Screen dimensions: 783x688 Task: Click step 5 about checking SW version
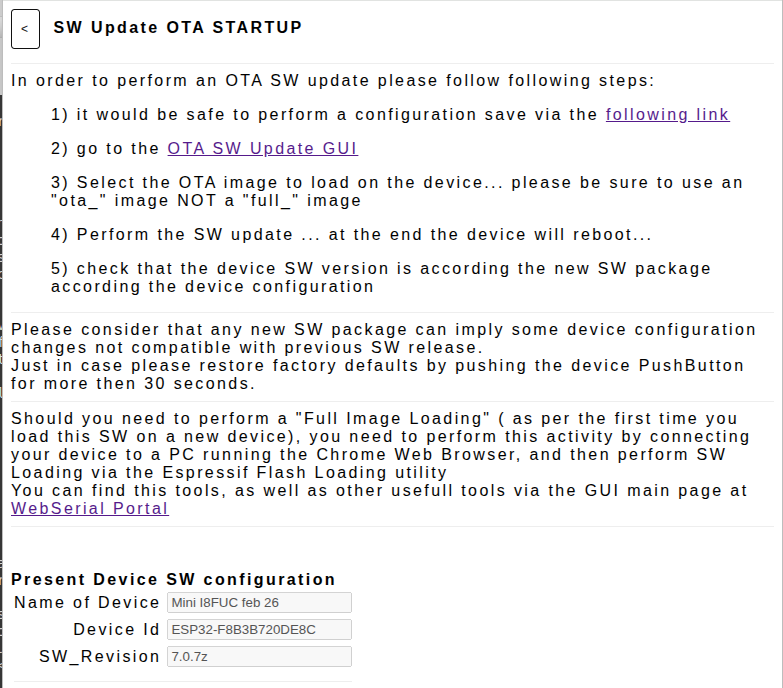(380, 277)
